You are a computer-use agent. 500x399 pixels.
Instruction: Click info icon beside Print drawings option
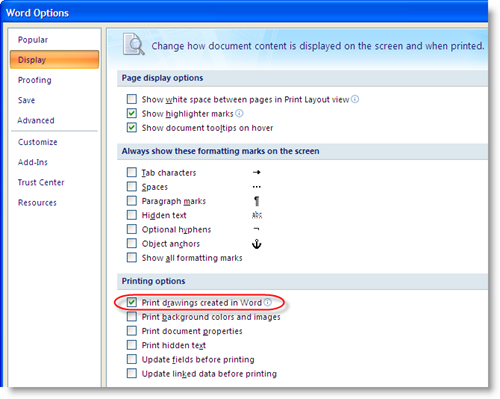tap(268, 302)
